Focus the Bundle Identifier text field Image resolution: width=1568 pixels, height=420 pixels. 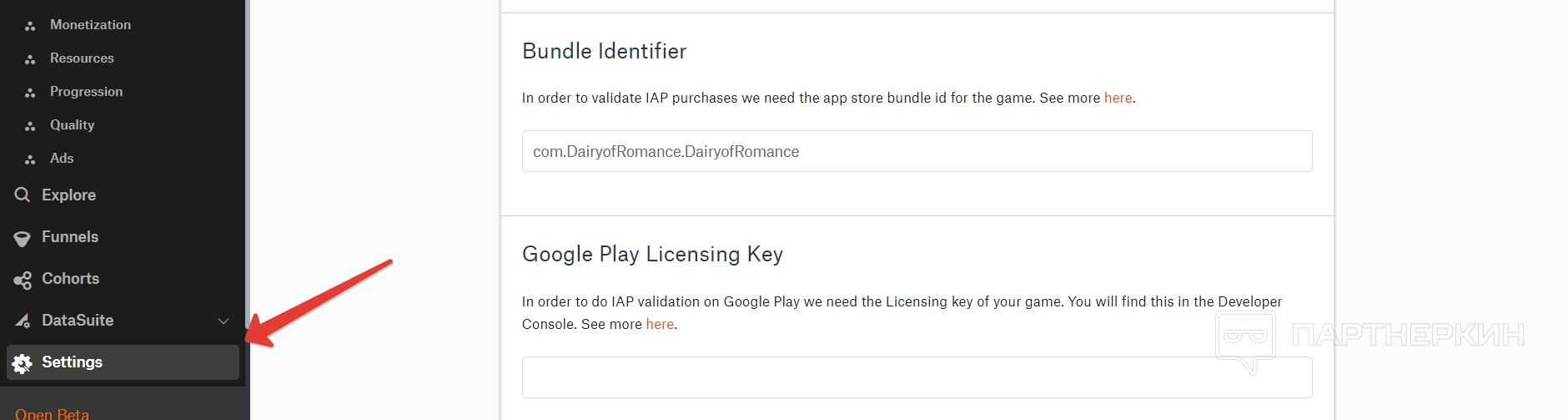[917, 151]
